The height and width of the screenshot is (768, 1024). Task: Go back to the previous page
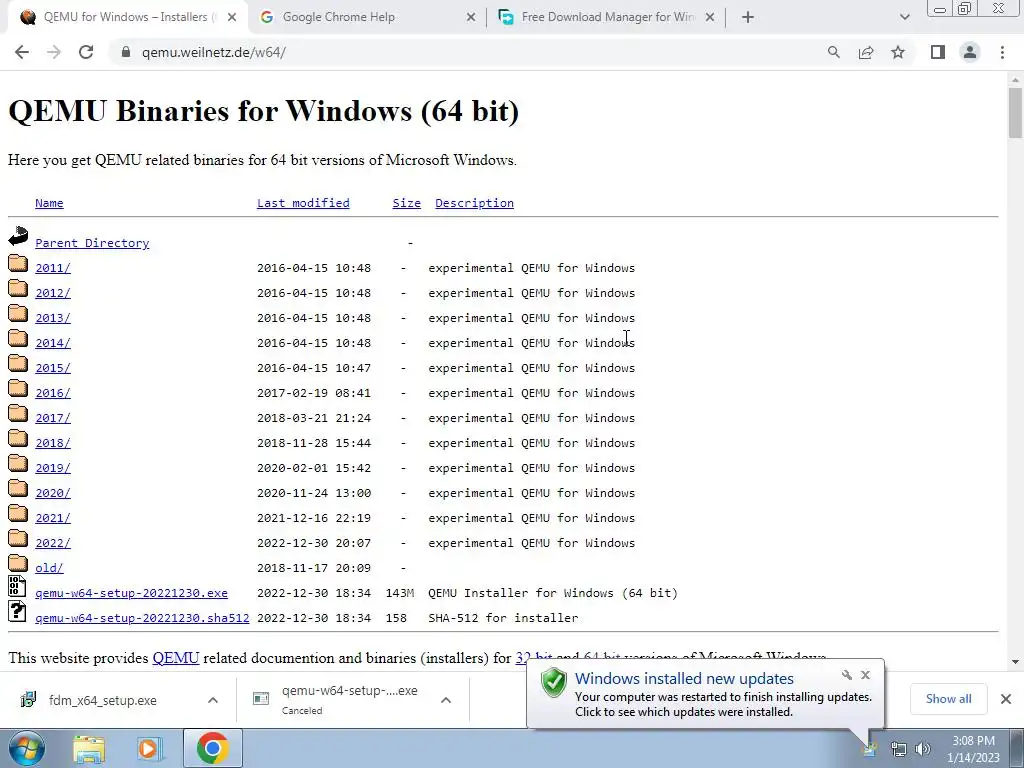coord(22,52)
